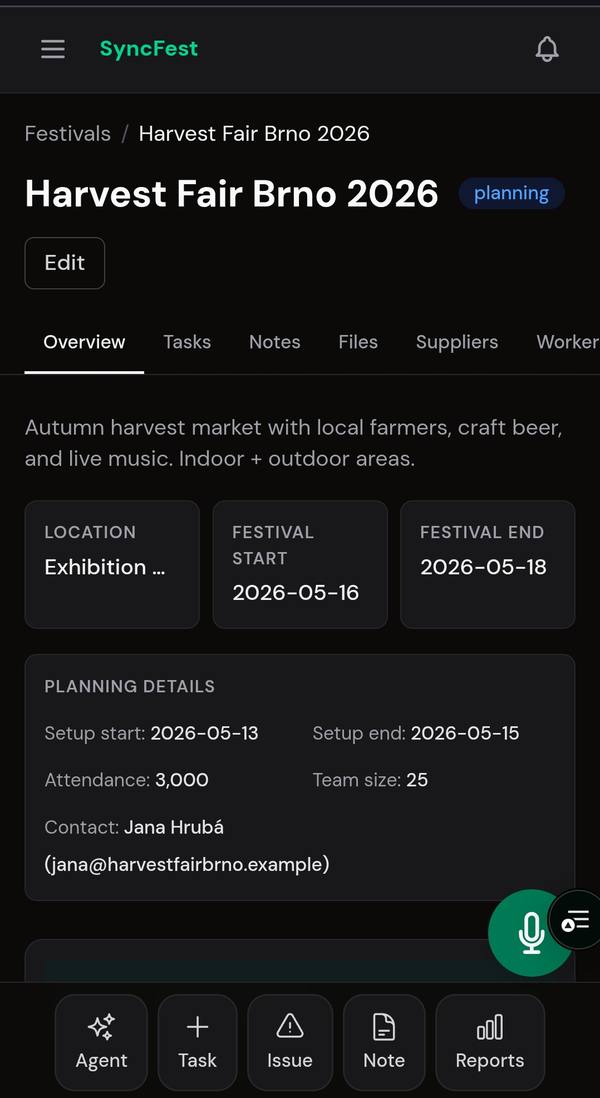Viewport: 600px width, 1098px height.
Task: Navigate to Festivals breadcrumb link
Action: [68, 134]
